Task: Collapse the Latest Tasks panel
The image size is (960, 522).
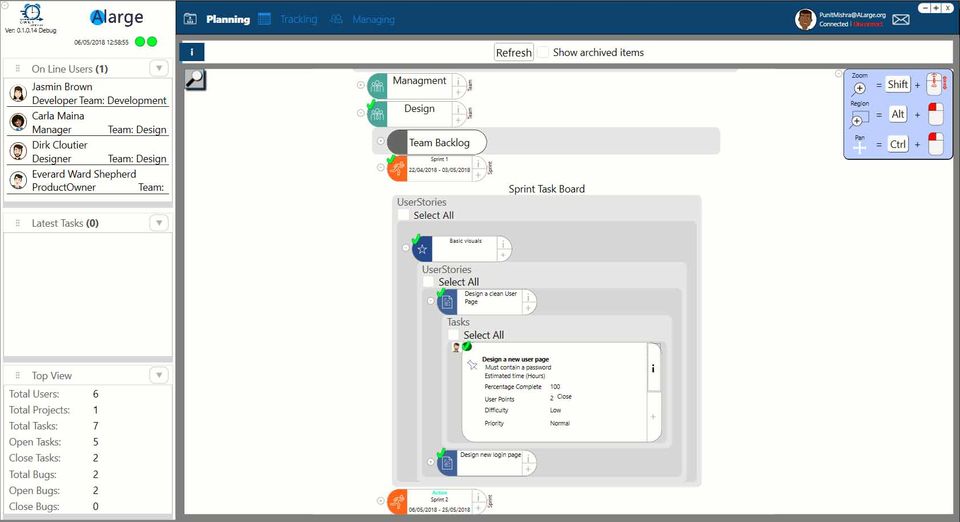Action: (159, 223)
